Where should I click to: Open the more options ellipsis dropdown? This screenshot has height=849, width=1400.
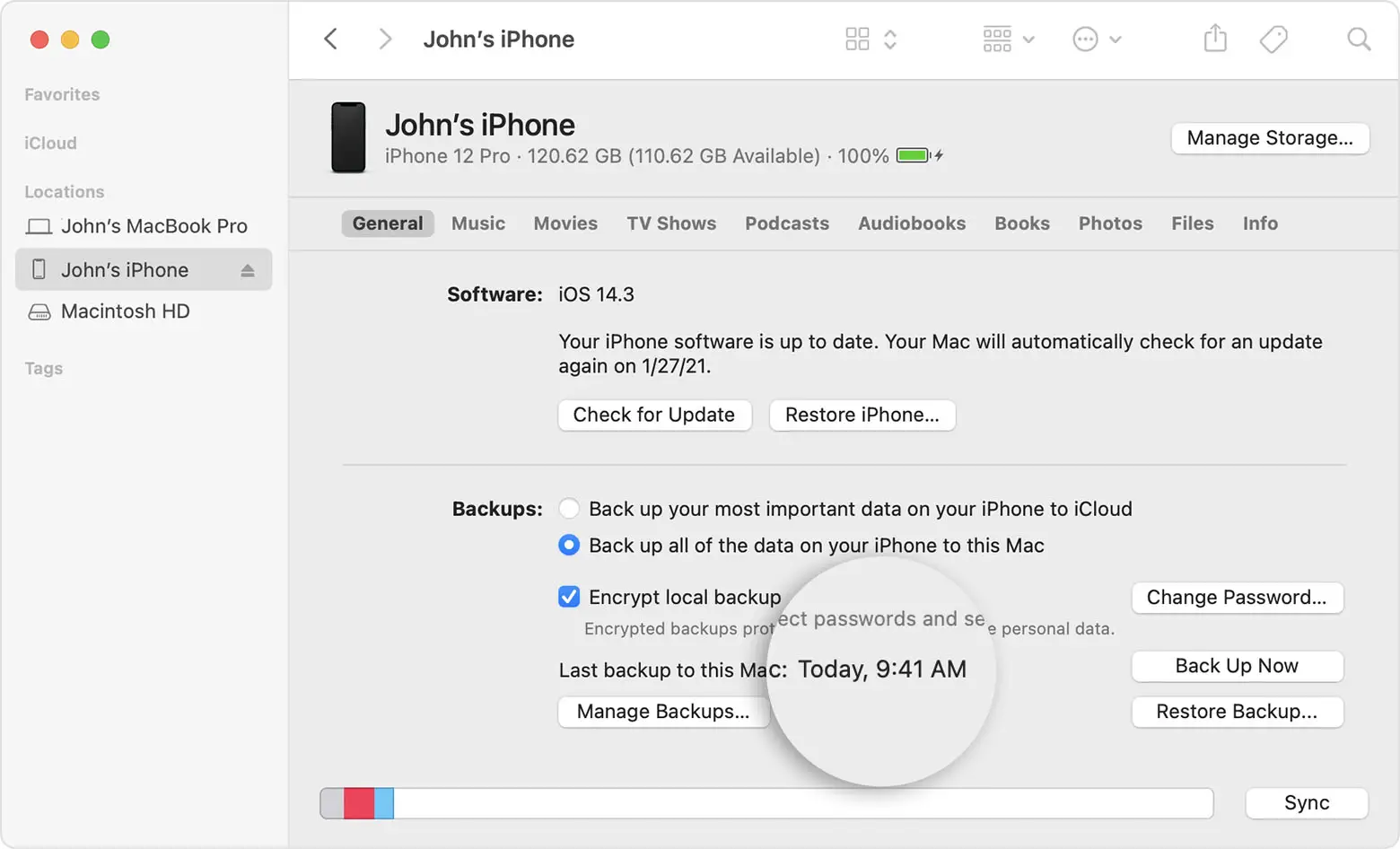click(x=1086, y=39)
